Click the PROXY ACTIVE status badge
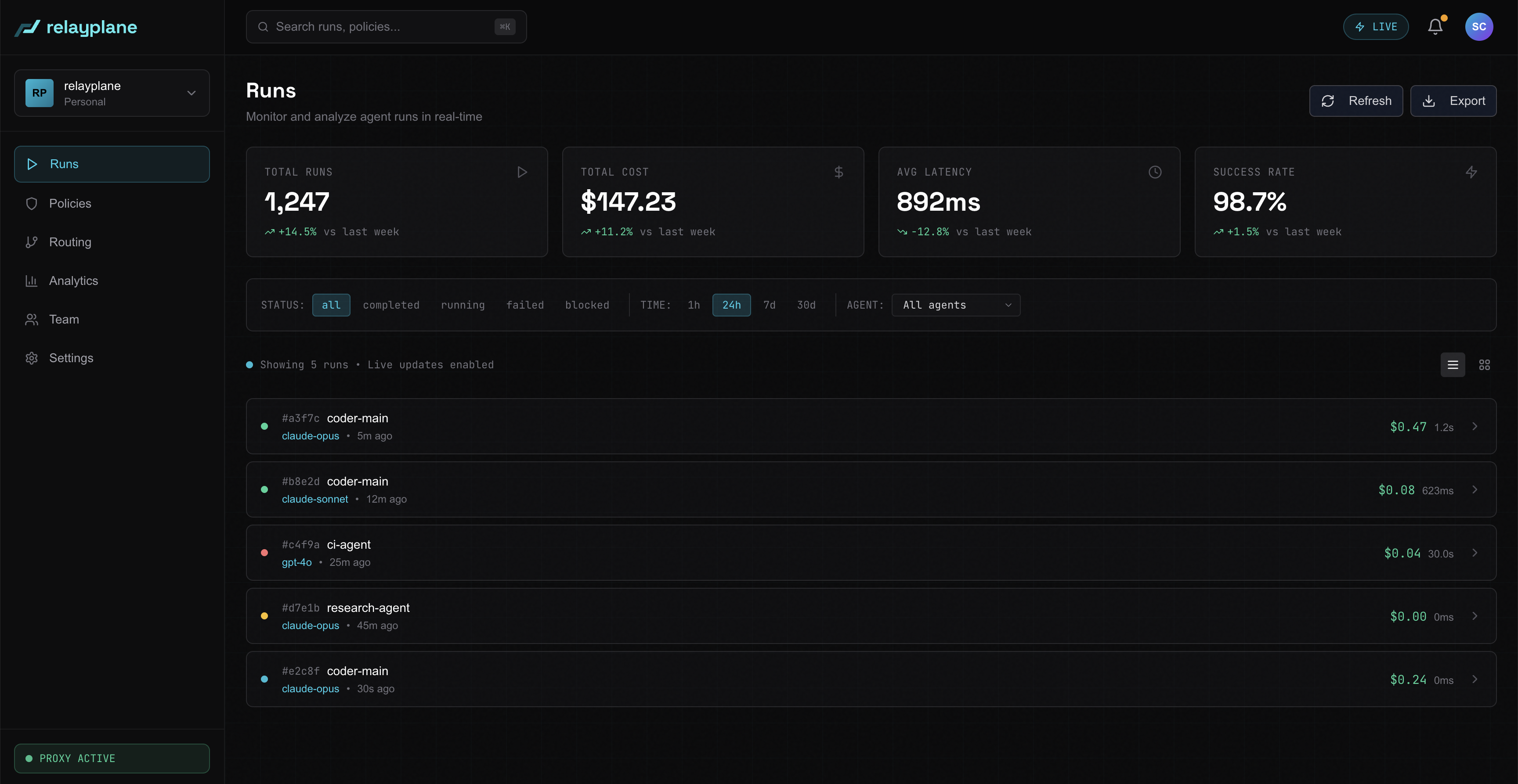1518x784 pixels. (112, 758)
